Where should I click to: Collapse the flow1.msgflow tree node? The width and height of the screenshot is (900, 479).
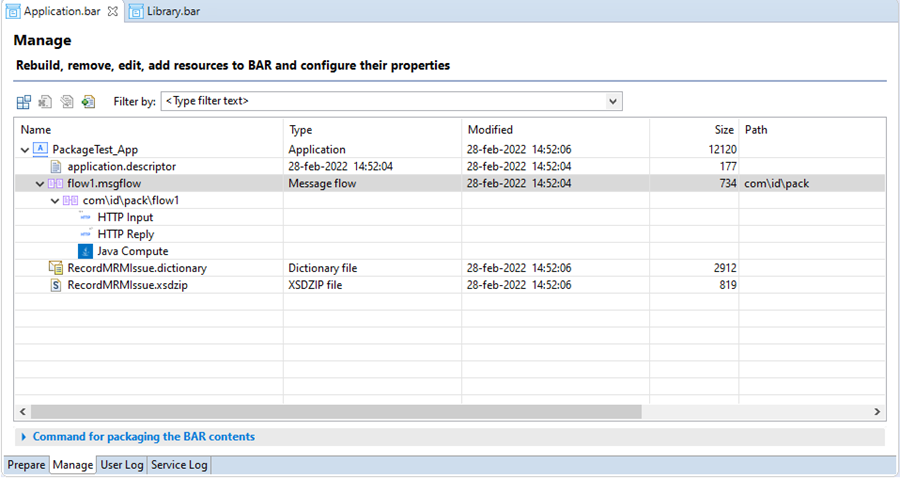[x=40, y=184]
